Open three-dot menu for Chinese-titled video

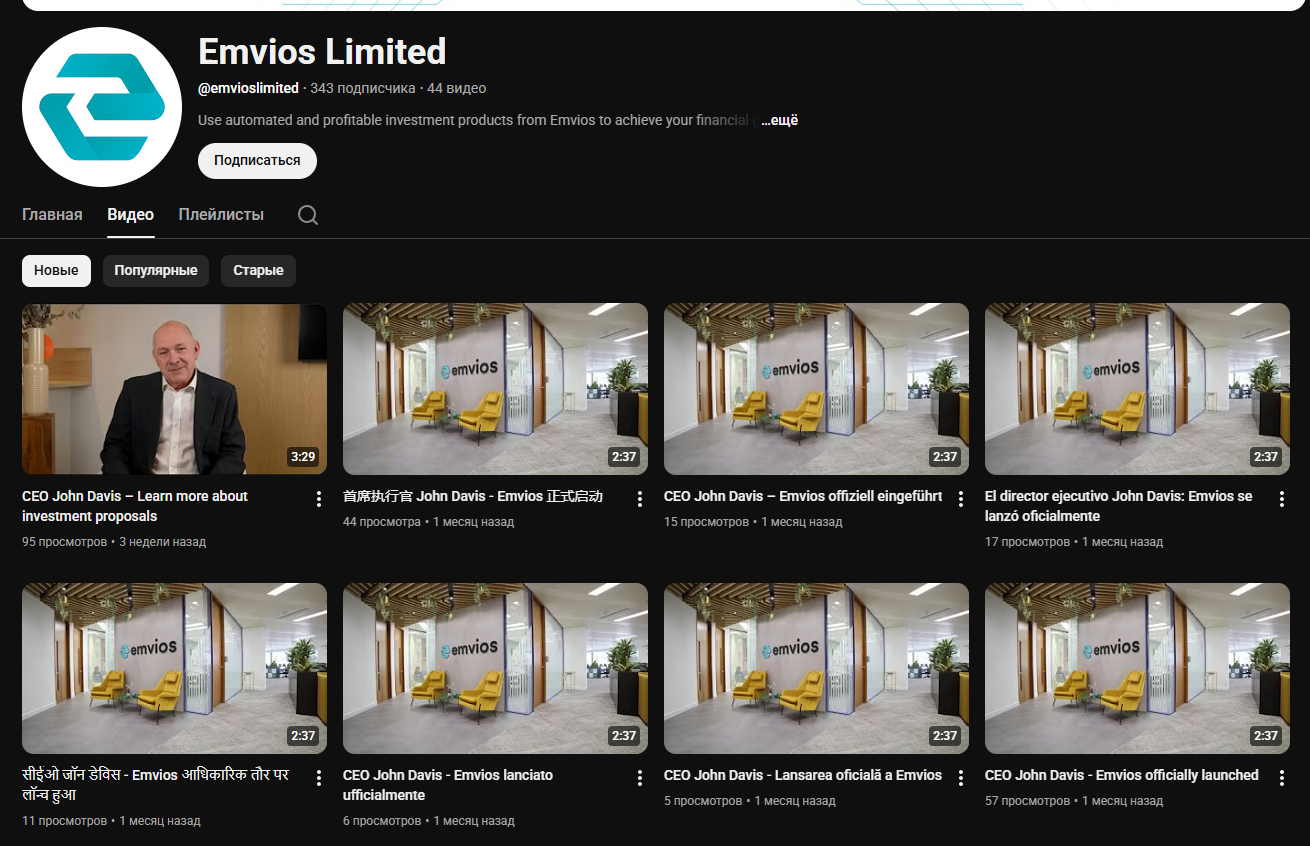click(640, 499)
